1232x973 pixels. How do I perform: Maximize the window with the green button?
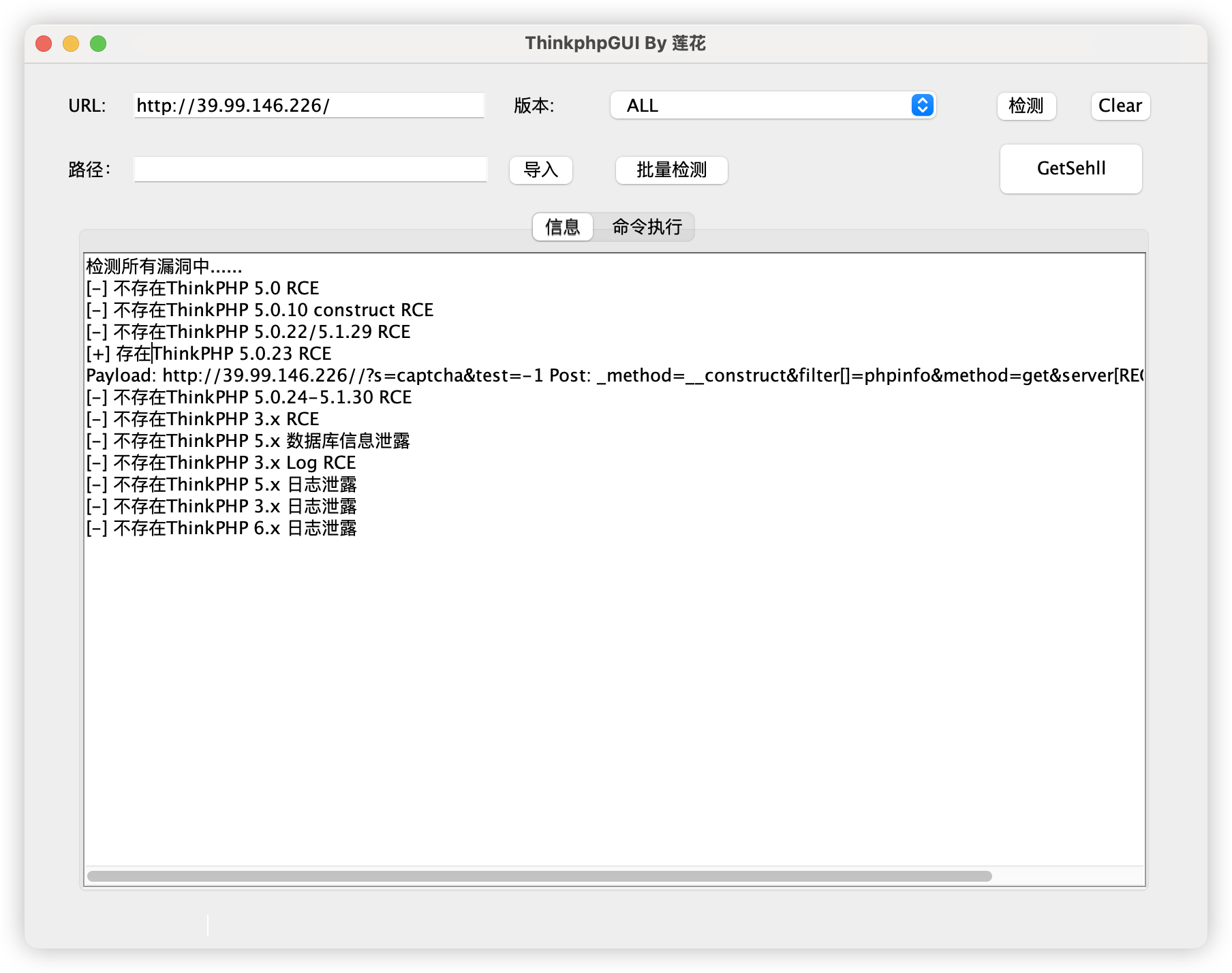tap(98, 44)
